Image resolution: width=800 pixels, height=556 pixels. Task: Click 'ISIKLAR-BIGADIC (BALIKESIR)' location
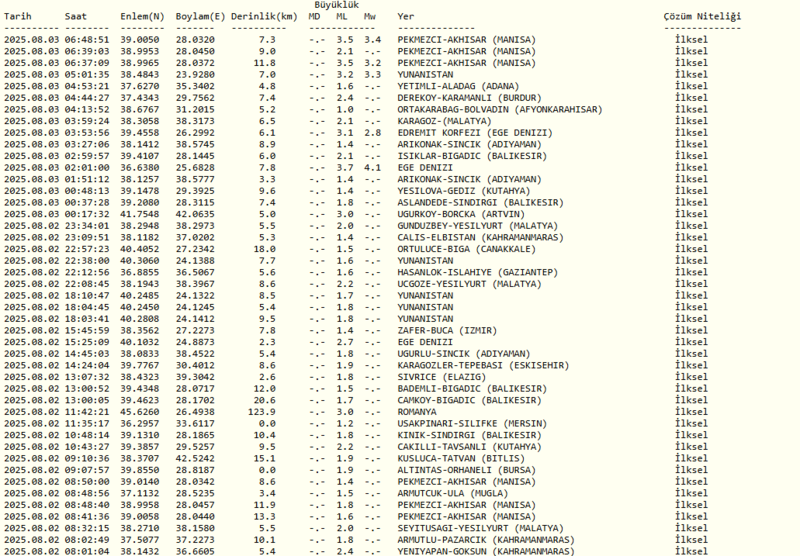coord(472,156)
